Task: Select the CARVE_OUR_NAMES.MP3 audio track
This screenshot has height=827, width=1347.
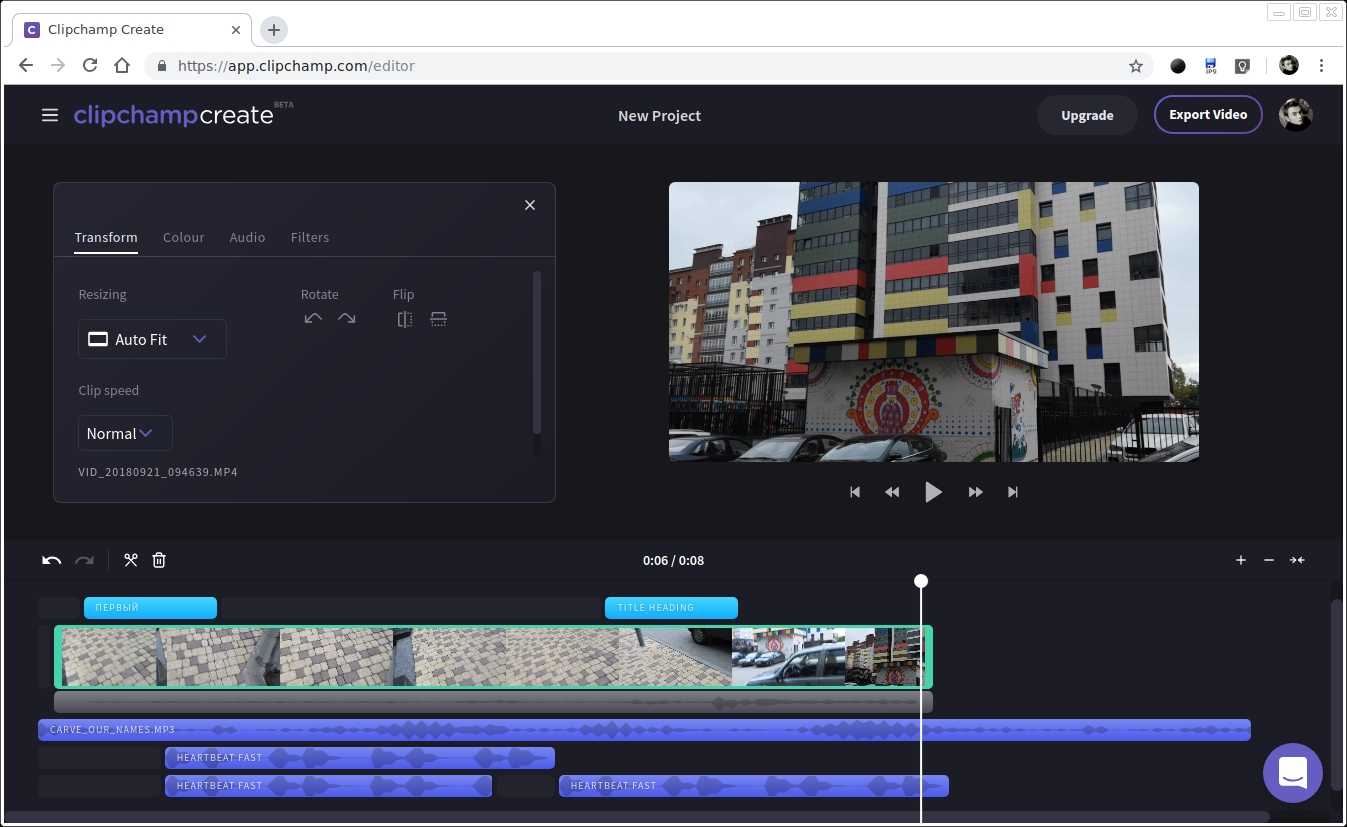Action: click(x=644, y=730)
